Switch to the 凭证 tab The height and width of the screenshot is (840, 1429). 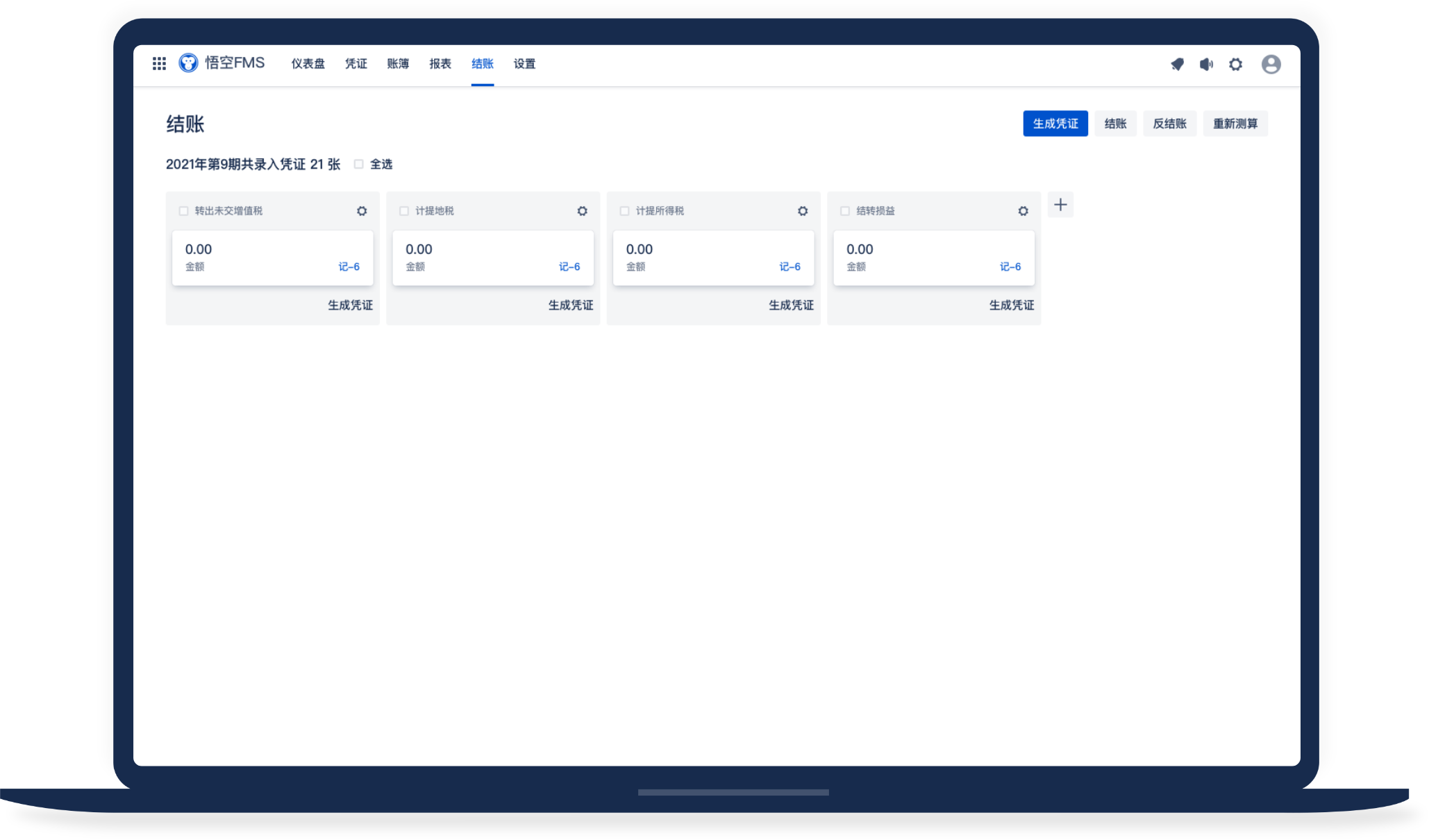(x=356, y=64)
